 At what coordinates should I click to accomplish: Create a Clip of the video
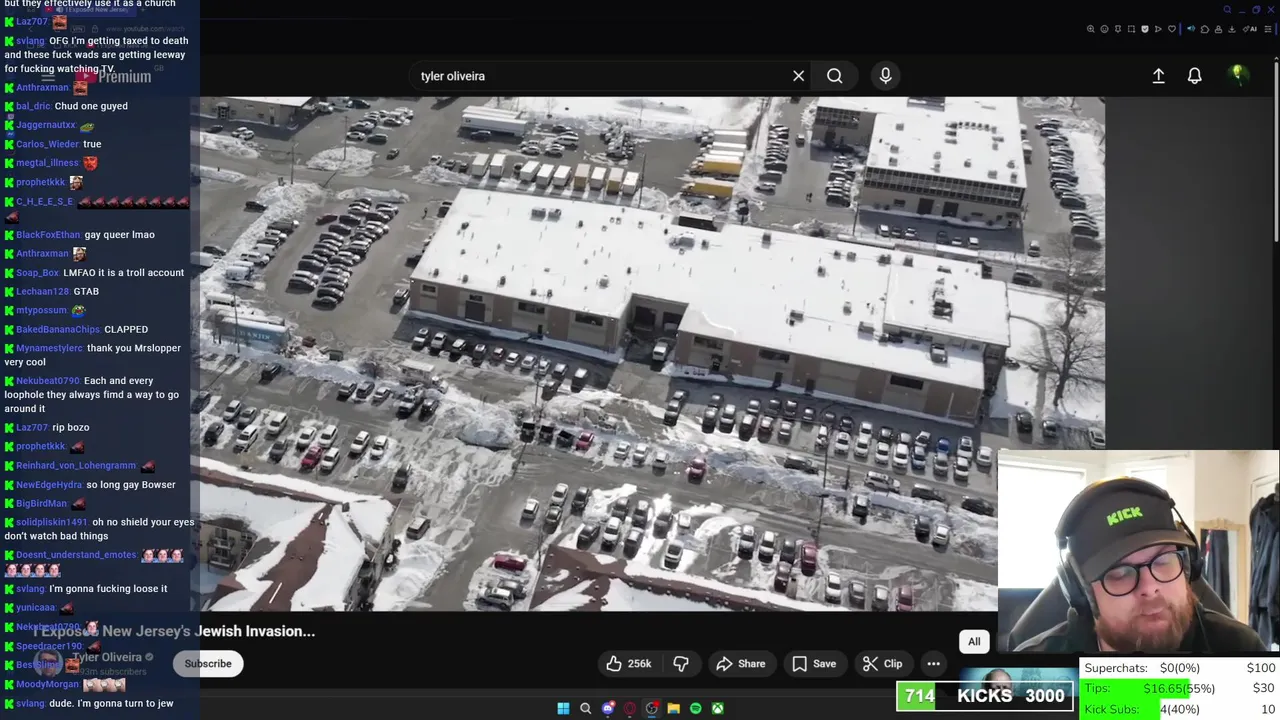click(883, 663)
